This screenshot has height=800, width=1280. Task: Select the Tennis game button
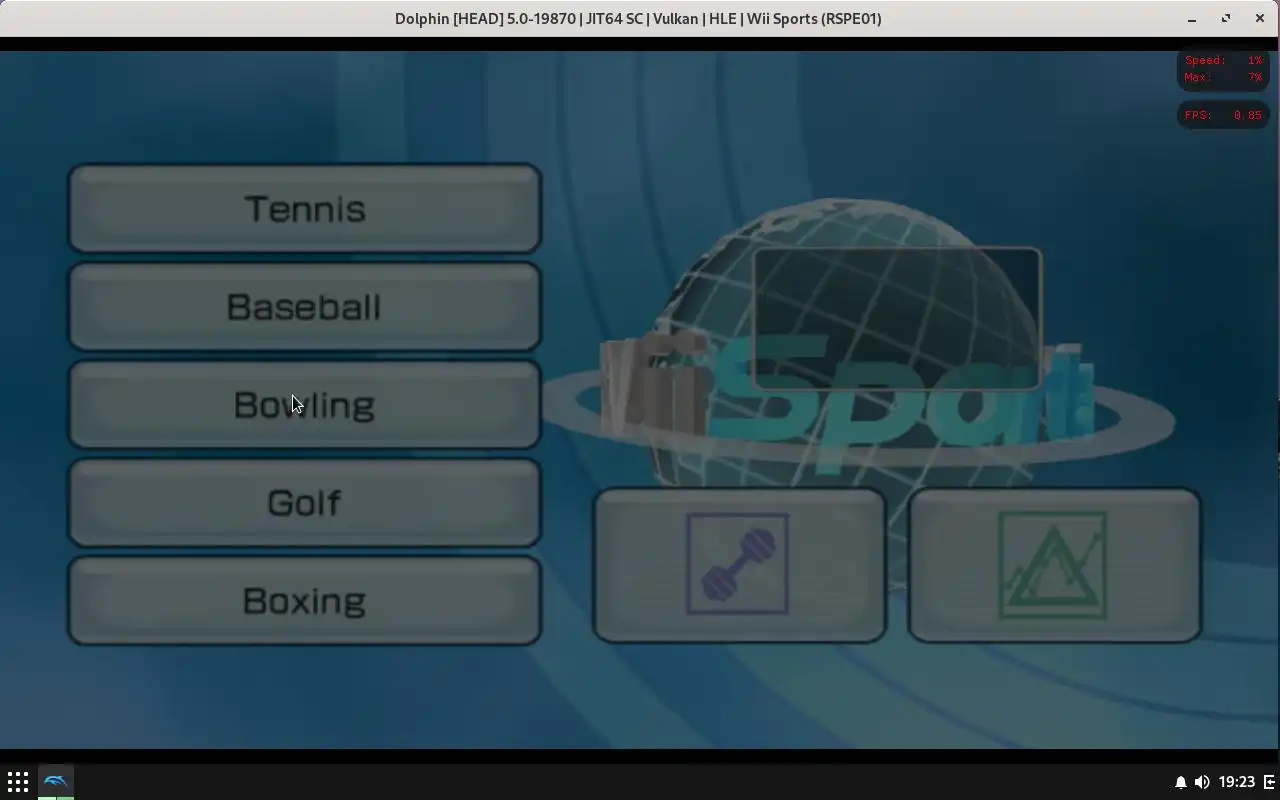click(x=305, y=208)
